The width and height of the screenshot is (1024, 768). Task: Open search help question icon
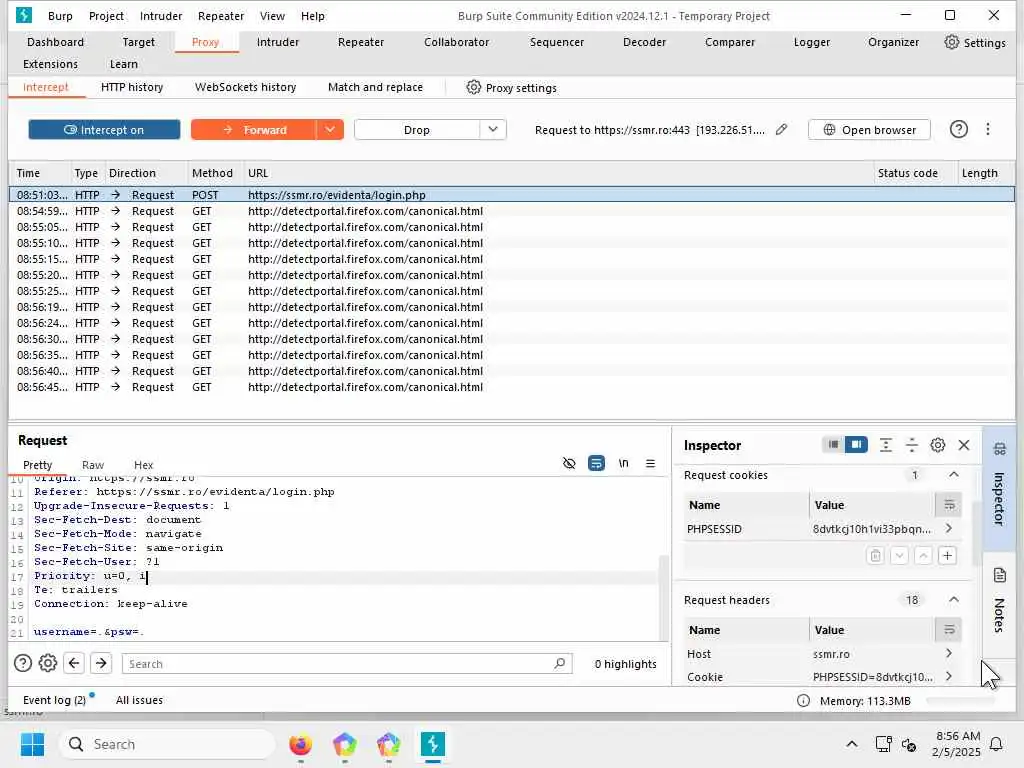tap(23, 664)
